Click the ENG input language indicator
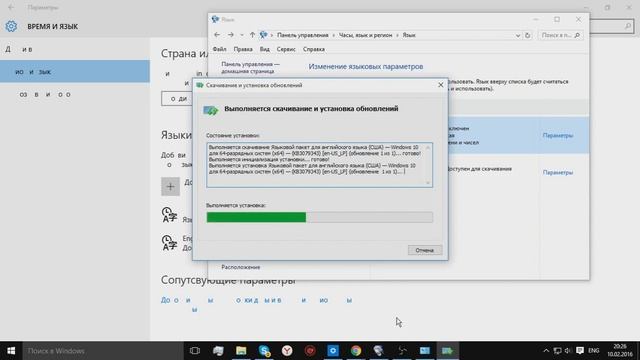640x360 pixels. [593, 351]
